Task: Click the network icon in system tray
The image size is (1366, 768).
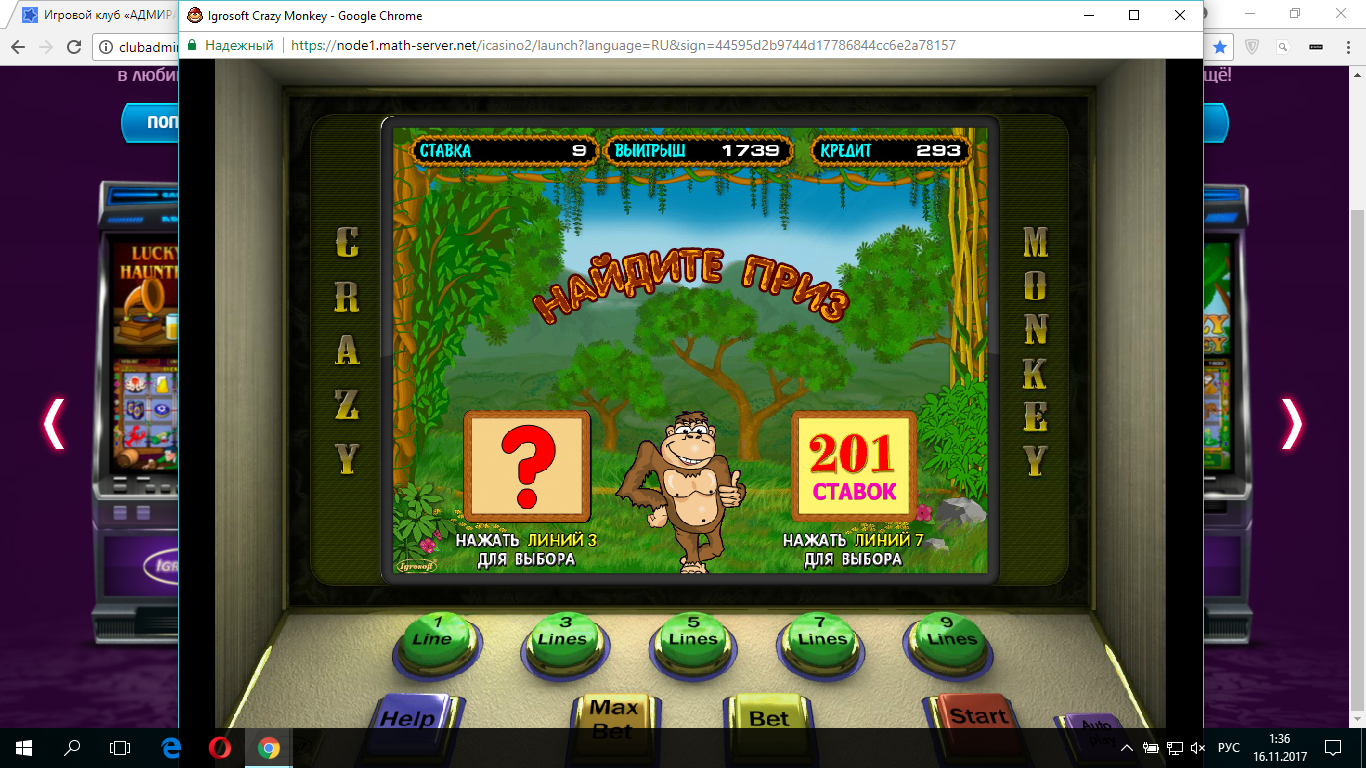Action: click(1176, 748)
